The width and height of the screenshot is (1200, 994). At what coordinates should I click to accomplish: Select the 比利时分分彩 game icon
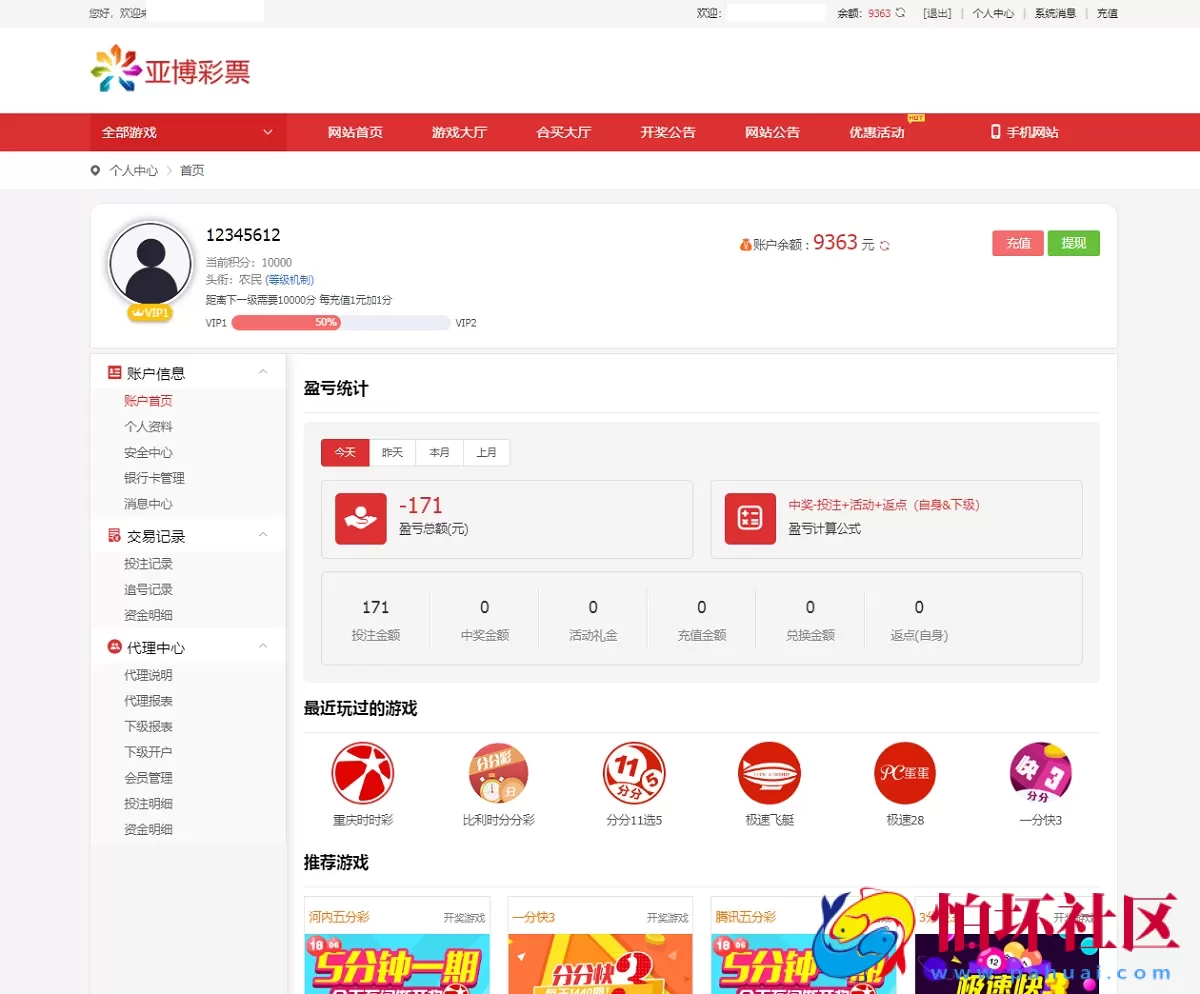498,773
